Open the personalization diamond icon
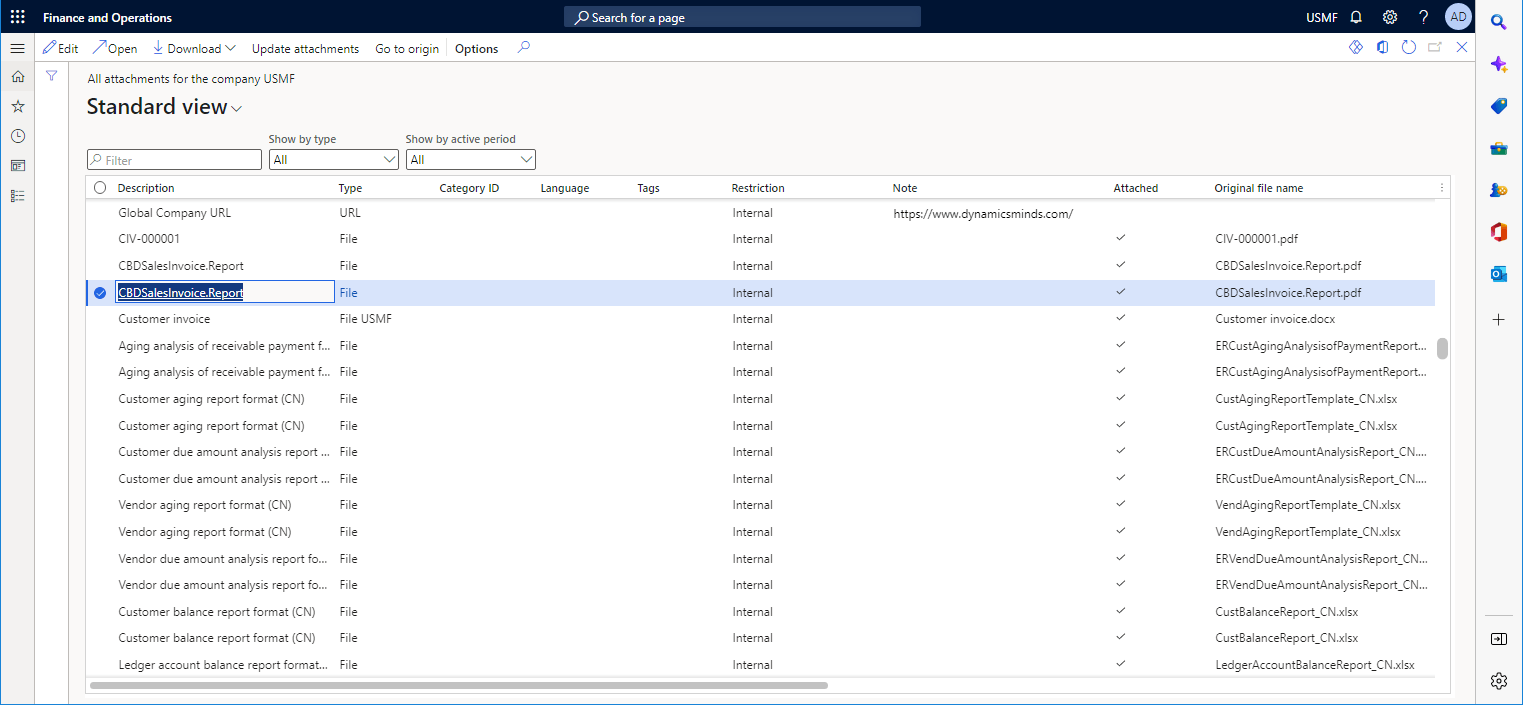The image size is (1523, 705). pyautogui.click(x=1356, y=47)
